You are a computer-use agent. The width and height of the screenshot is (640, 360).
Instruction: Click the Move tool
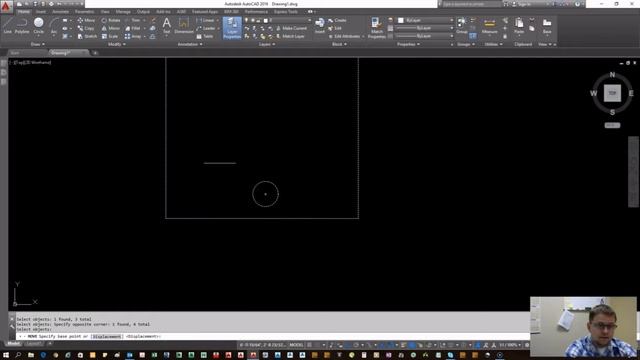tap(86, 20)
